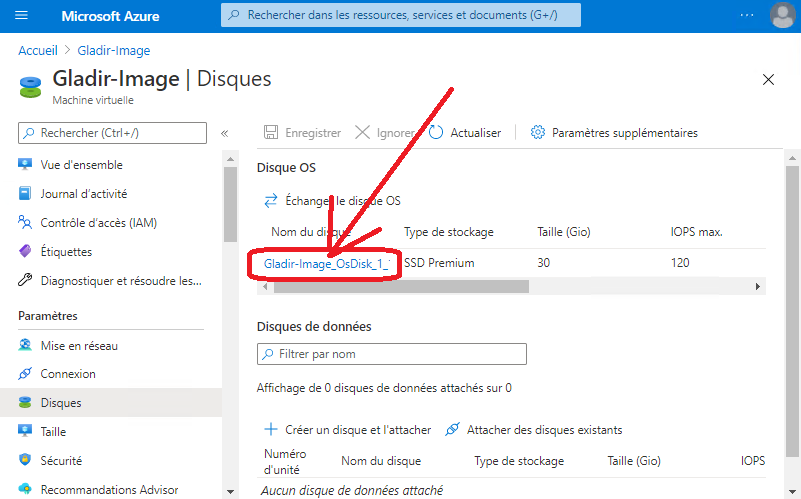Click the IOPS max. column header
The image size is (801, 499).
click(697, 232)
